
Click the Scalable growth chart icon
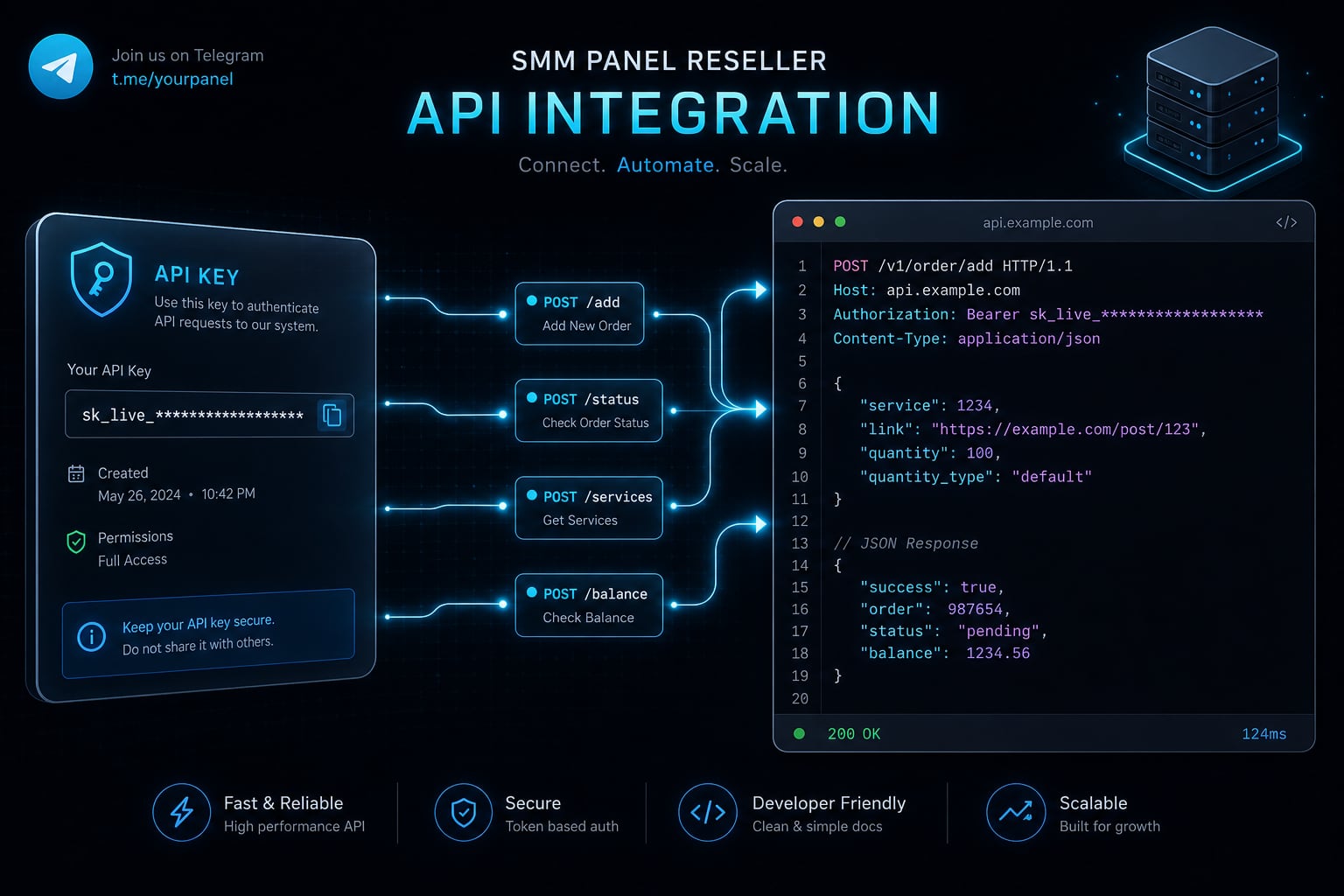(1016, 812)
